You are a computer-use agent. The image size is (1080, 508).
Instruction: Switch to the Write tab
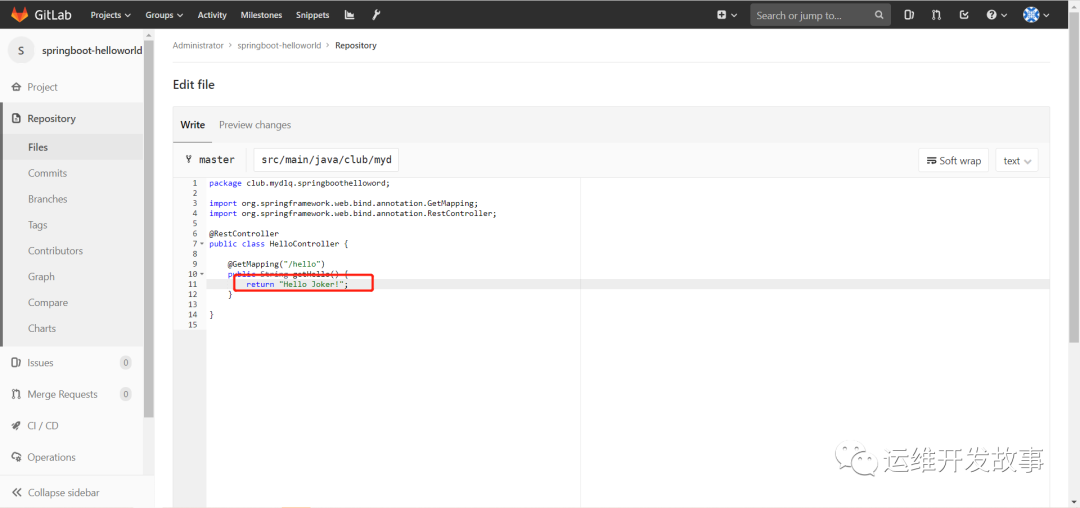pyautogui.click(x=193, y=125)
